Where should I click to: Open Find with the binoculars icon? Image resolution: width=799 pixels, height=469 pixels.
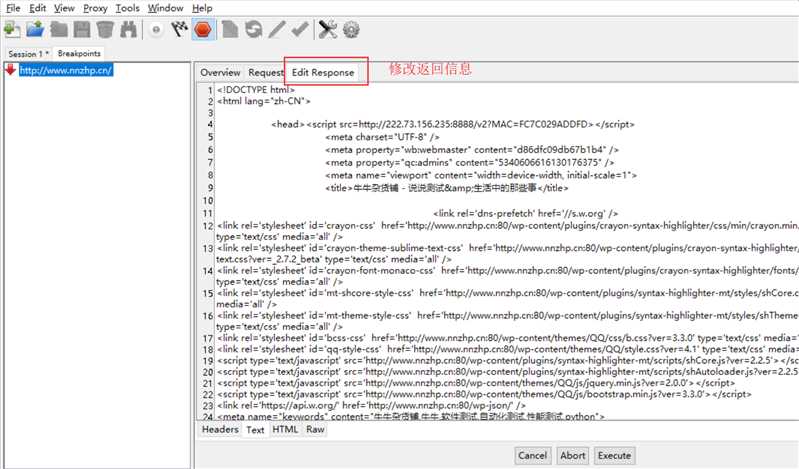coord(128,30)
